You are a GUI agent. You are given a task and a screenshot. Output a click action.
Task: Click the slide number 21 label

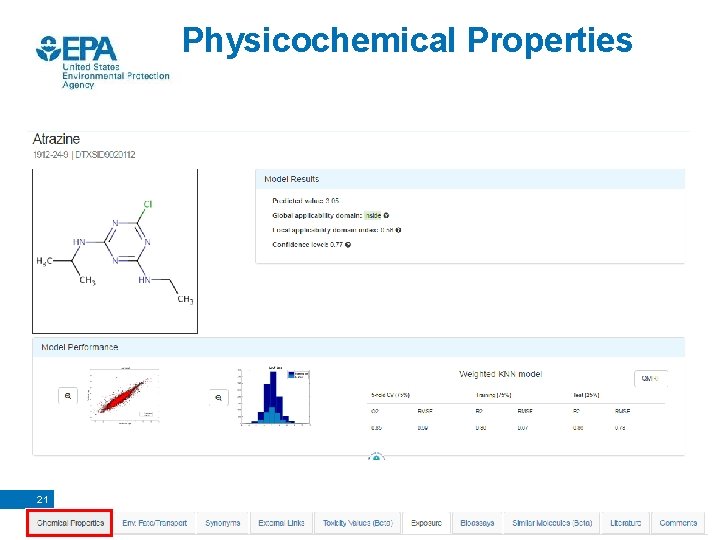tap(42, 500)
